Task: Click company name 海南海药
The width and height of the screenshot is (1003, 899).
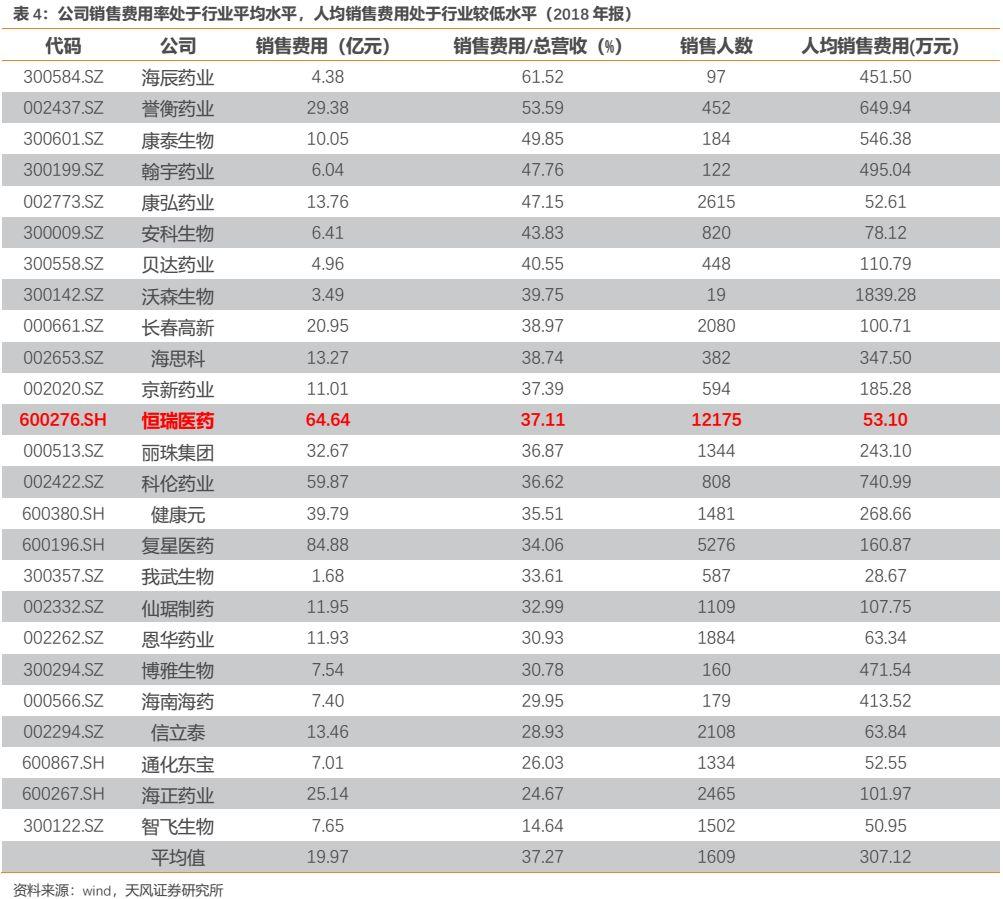Action: [x=178, y=701]
